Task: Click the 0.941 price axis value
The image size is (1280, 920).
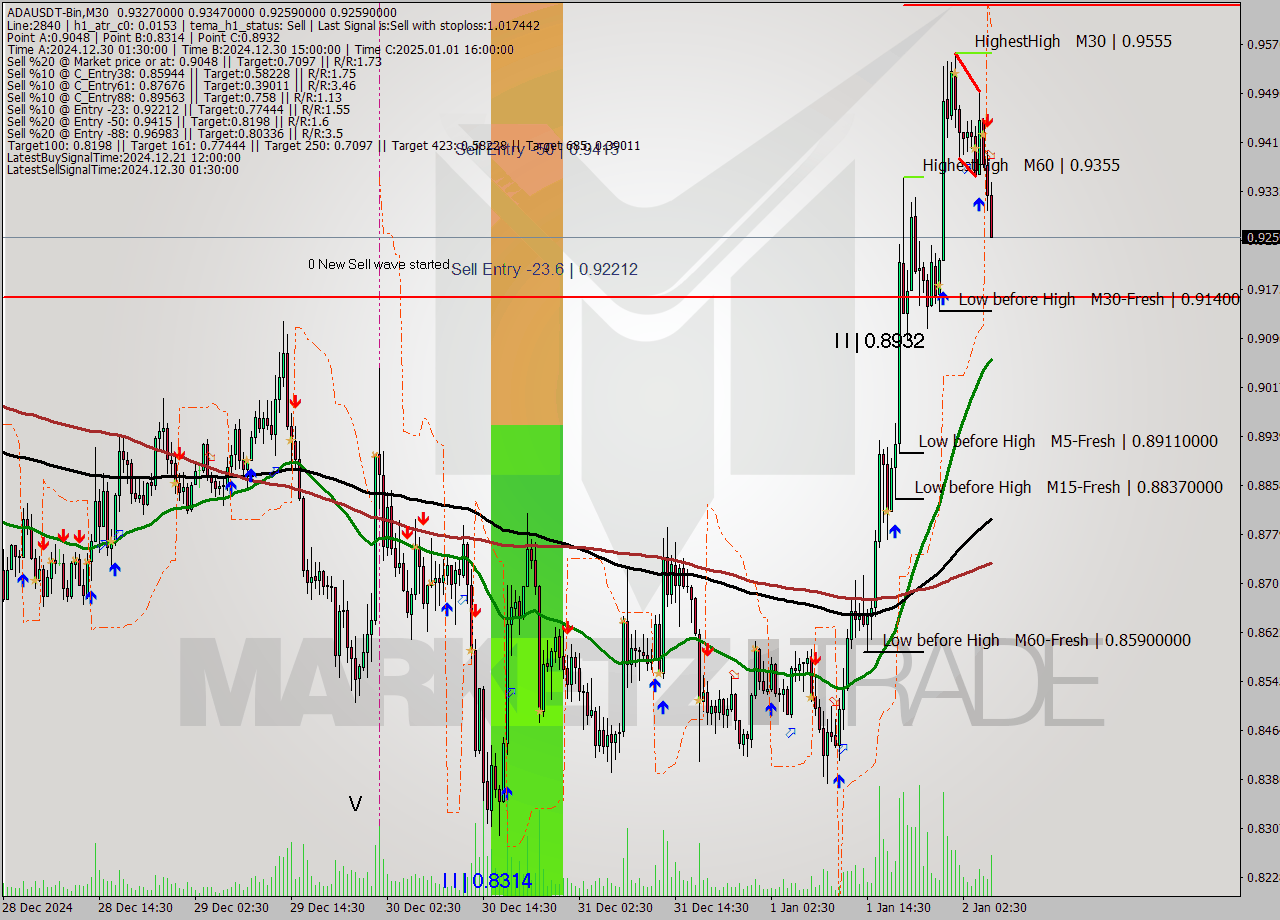Action: point(1261,142)
